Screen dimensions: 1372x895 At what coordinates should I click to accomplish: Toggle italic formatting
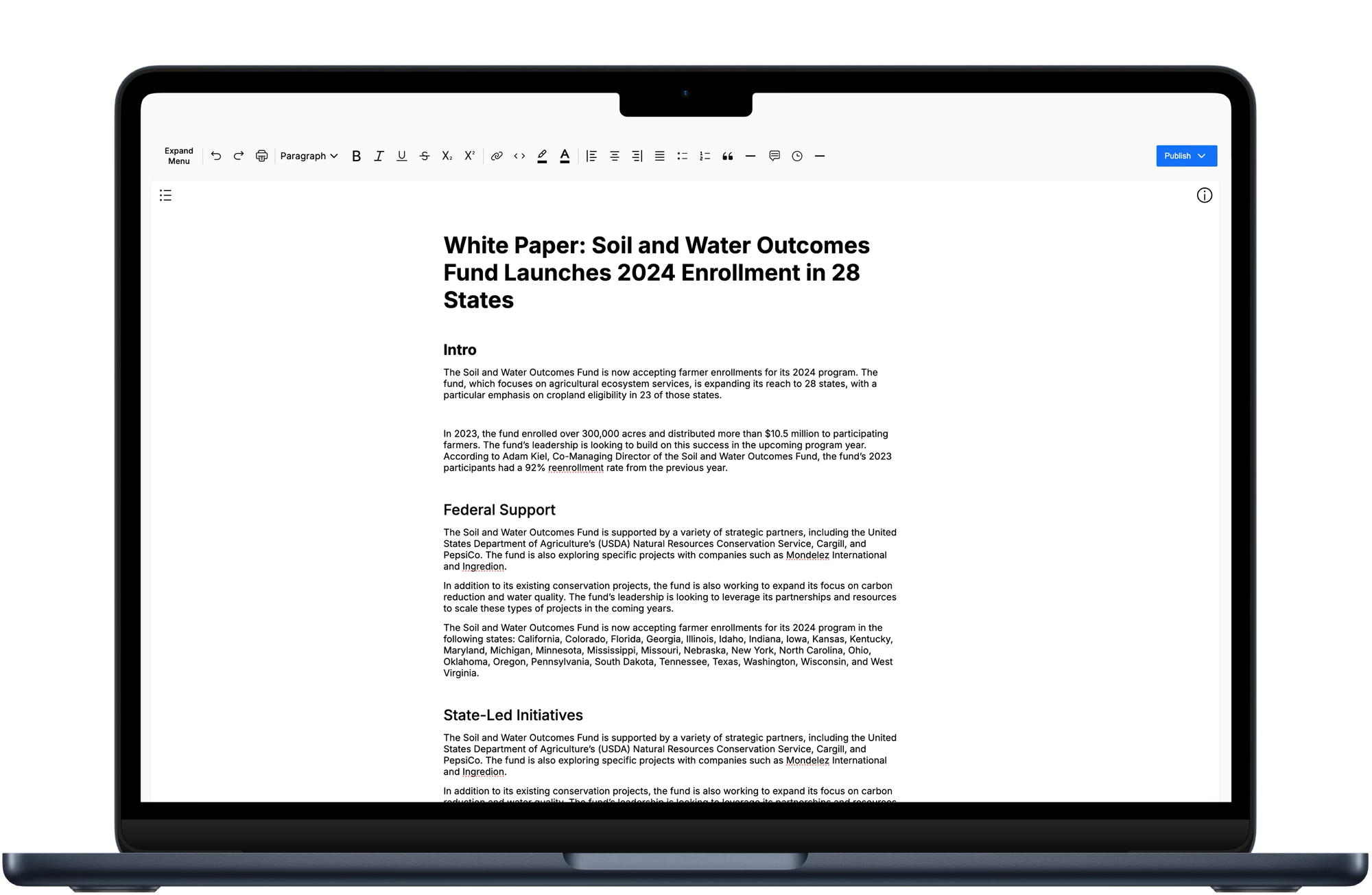(x=379, y=156)
